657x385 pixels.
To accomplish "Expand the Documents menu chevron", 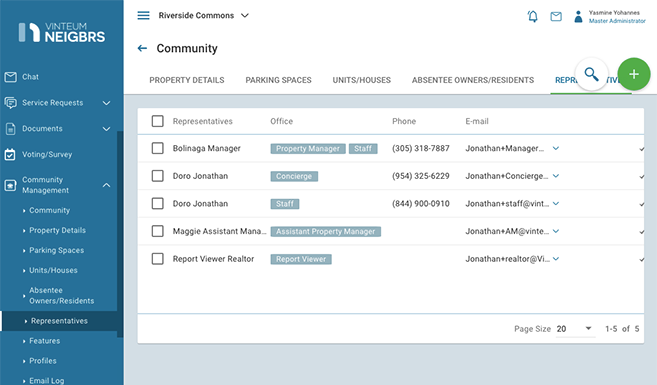I will [x=106, y=129].
